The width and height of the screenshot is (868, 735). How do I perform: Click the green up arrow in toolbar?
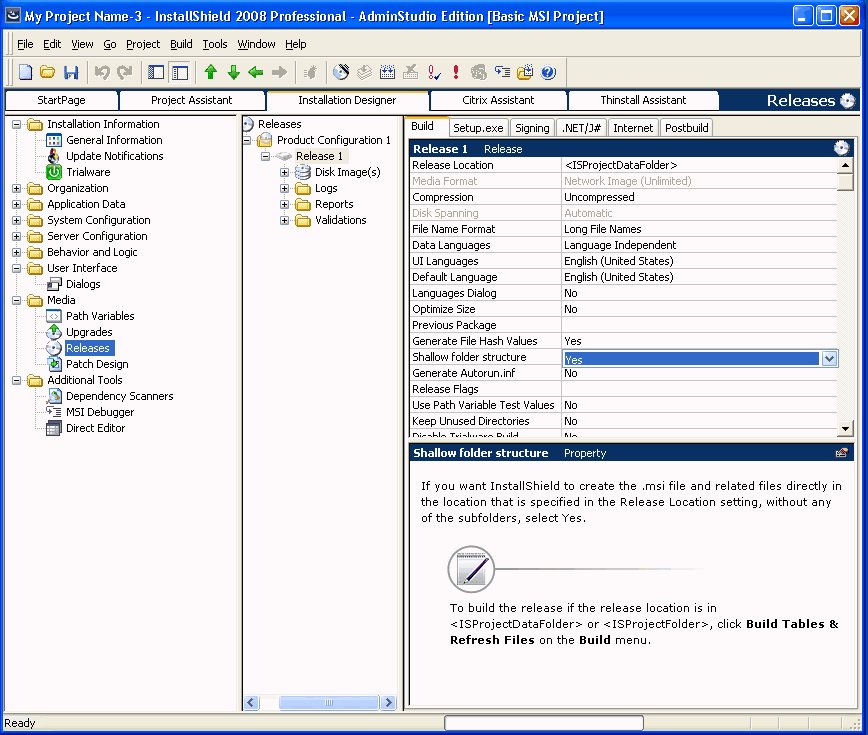210,72
